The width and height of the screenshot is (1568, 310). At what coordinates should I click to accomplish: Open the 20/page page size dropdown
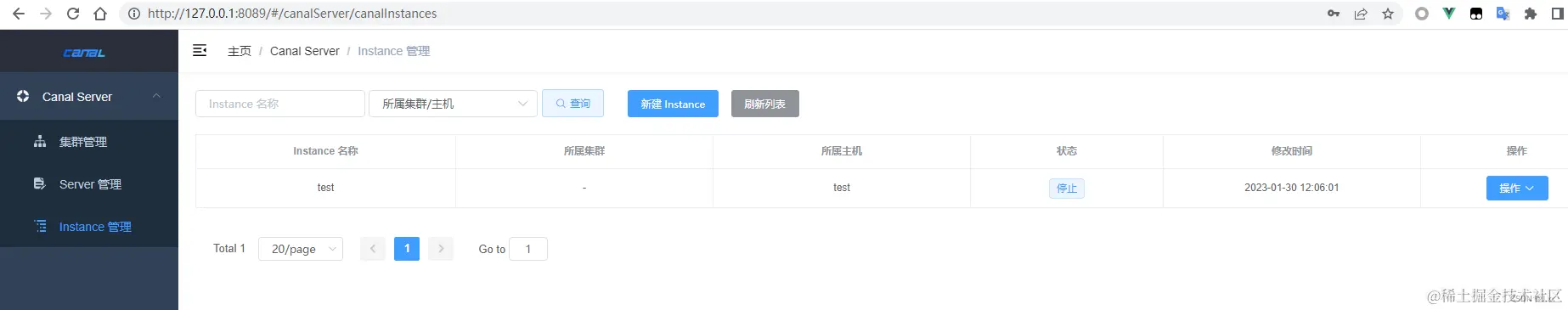(301, 249)
